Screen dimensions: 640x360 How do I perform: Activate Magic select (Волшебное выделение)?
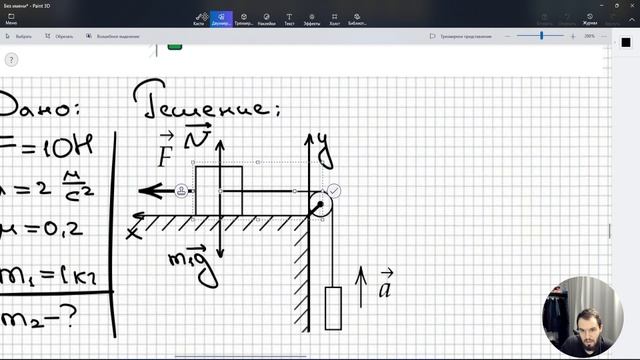coord(113,36)
